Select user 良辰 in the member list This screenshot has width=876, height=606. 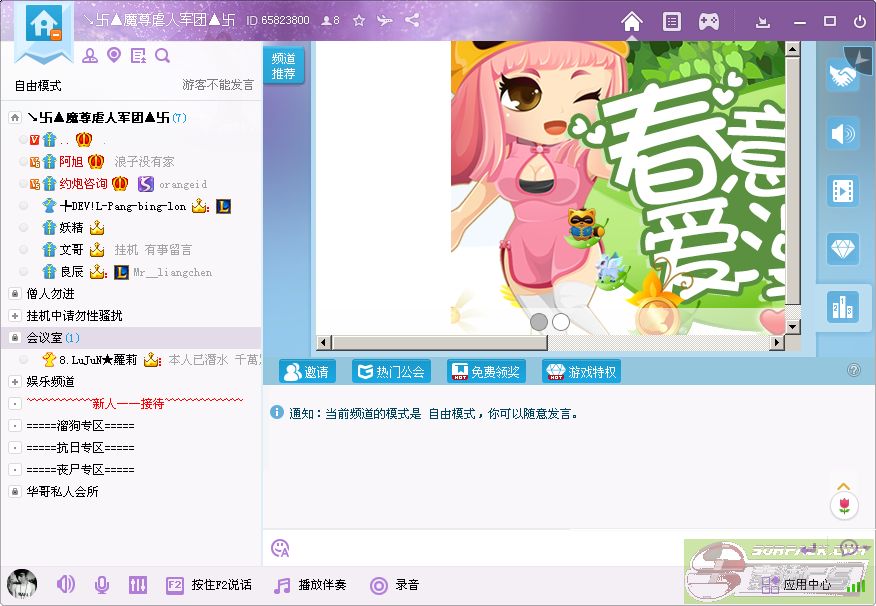coord(71,272)
